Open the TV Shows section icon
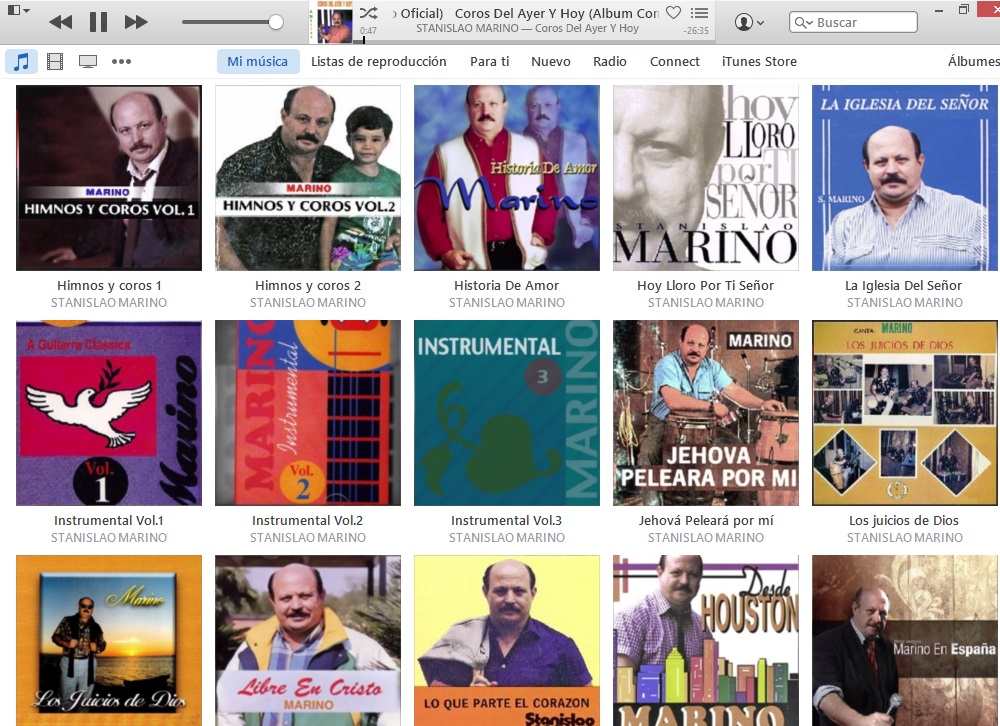 point(88,60)
